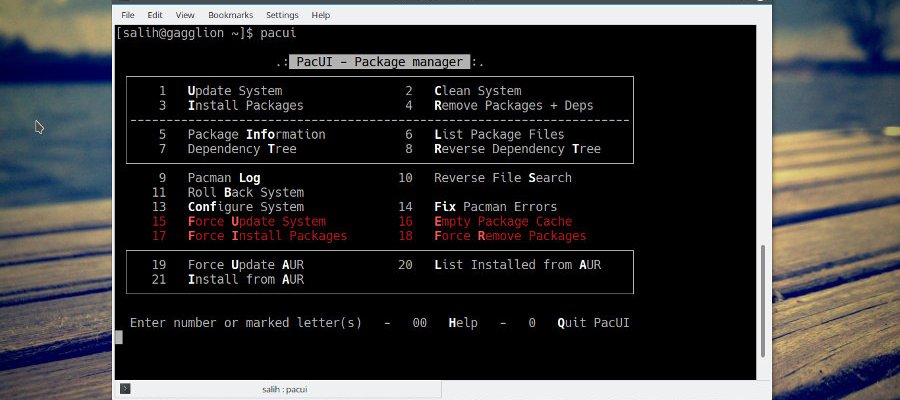Viewport: 900px width, 400px height.
Task: Click the 'Pacman Log' entry
Action: pos(224,178)
